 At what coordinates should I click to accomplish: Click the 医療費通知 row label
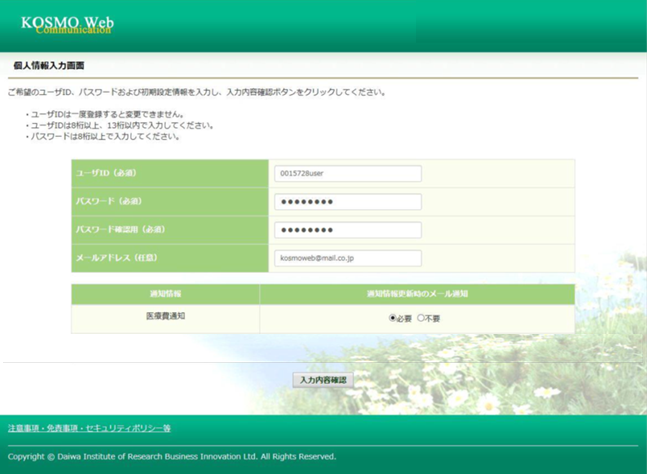pos(165,316)
